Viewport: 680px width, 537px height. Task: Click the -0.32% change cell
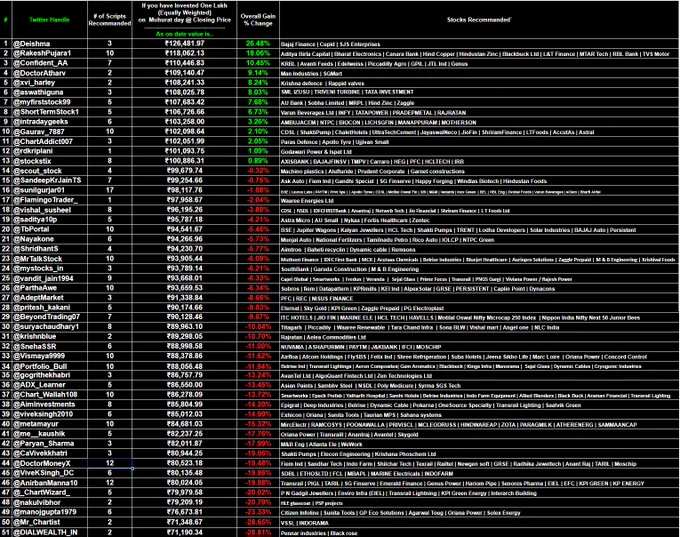coord(258,170)
